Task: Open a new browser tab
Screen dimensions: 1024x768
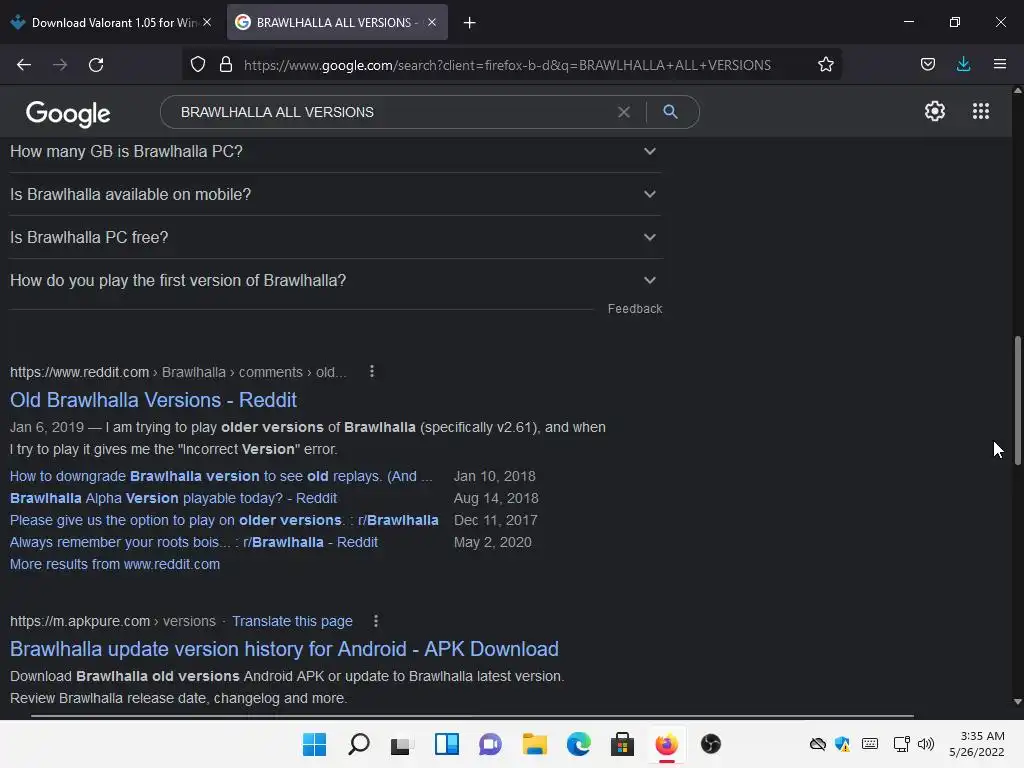Action: (470, 23)
